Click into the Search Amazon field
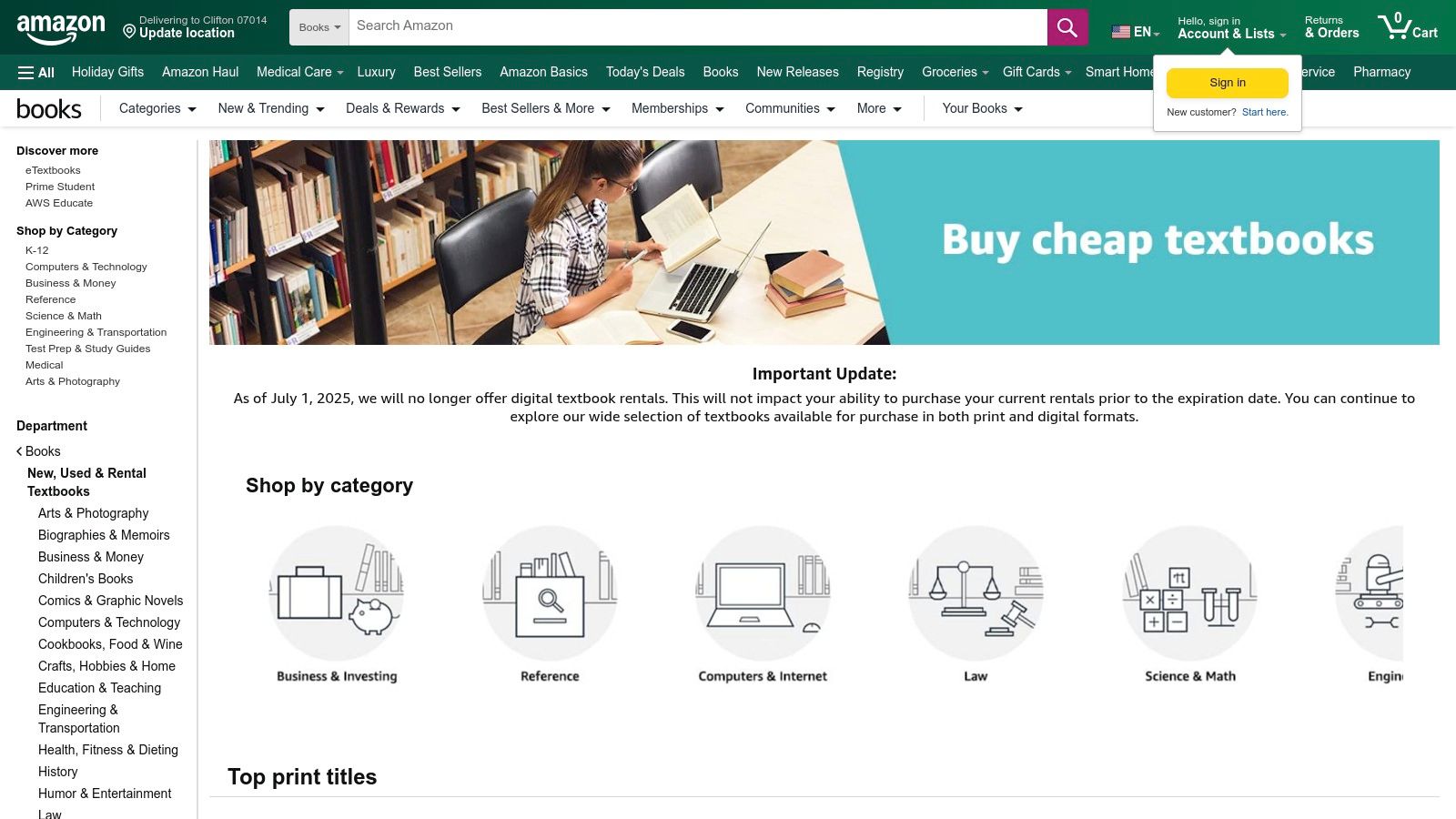This screenshot has width=1456, height=819. pyautogui.click(x=698, y=27)
